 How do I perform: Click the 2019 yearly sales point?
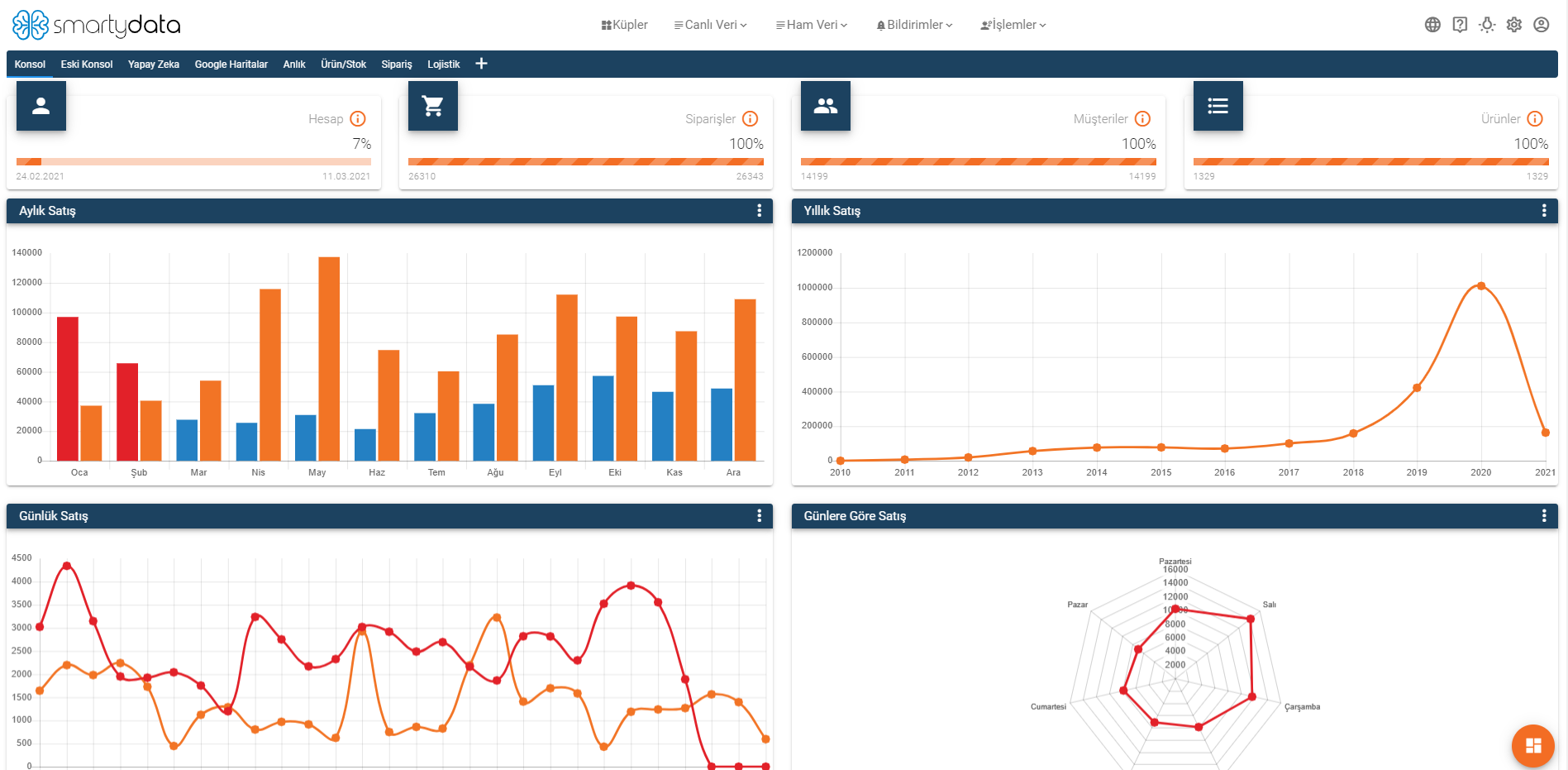click(x=1417, y=388)
